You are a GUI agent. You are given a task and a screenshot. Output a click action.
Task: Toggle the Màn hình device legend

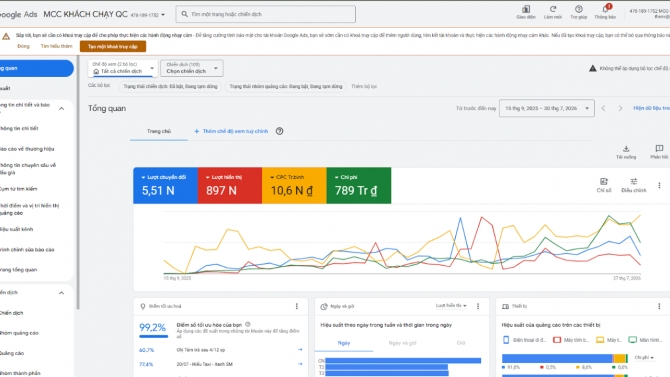645,340
